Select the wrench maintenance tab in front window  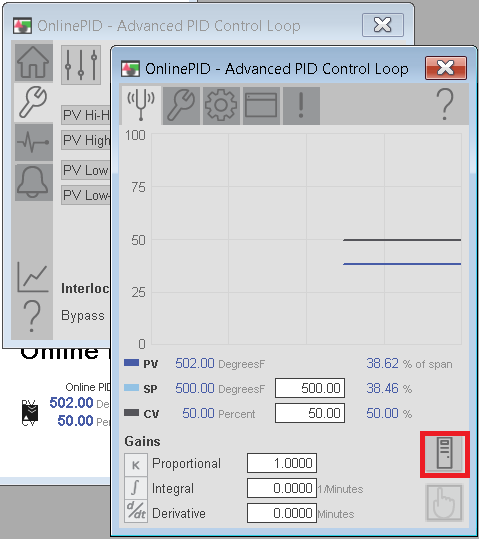pyautogui.click(x=181, y=105)
